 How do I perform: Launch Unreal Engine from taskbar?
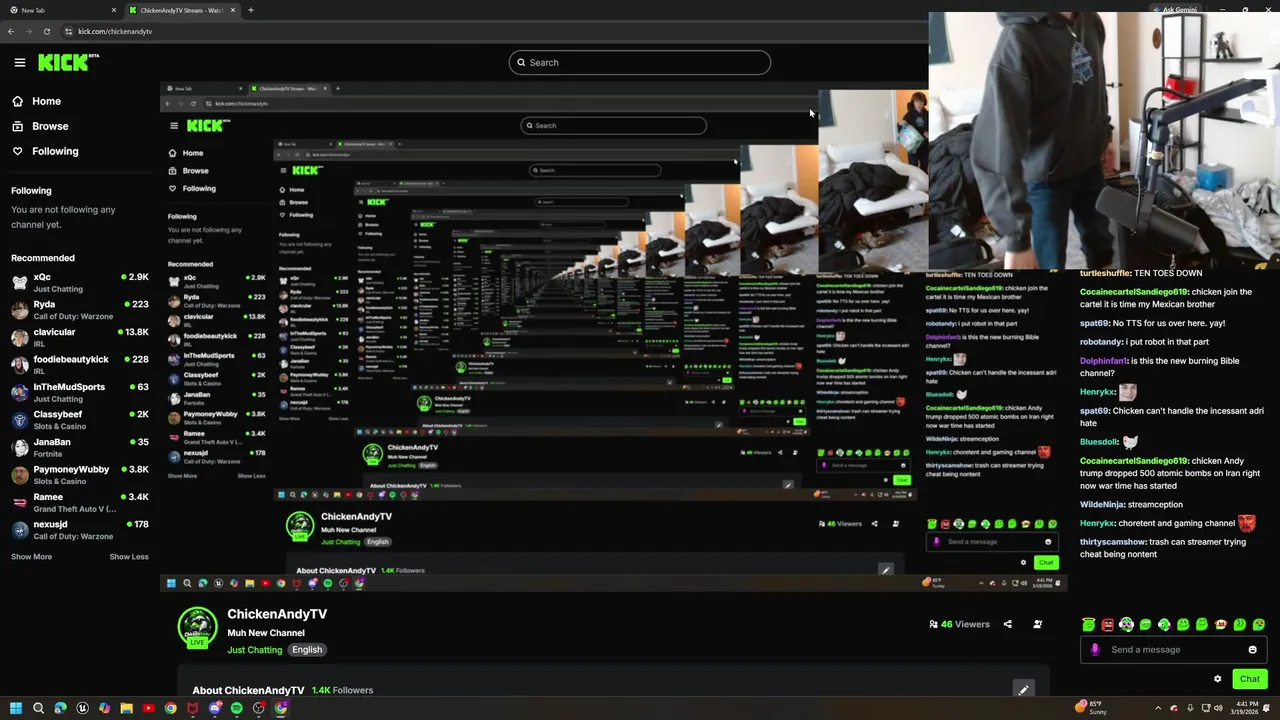point(82,708)
